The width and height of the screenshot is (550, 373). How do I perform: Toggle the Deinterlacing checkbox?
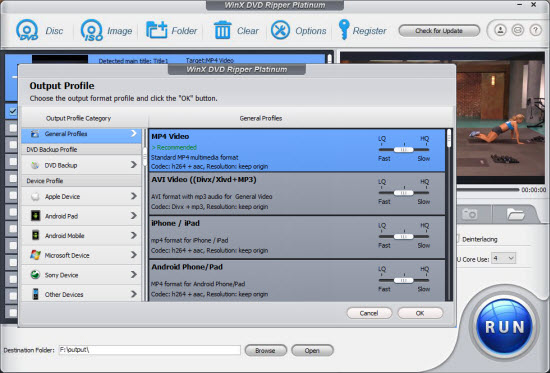457,239
